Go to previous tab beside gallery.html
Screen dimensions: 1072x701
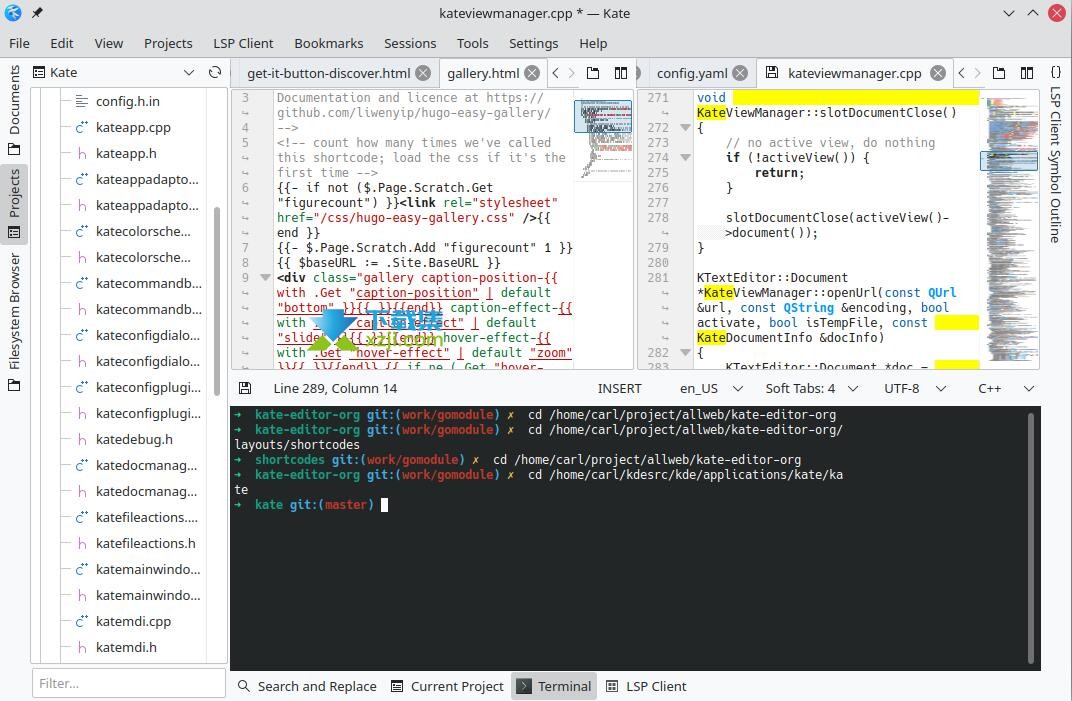(x=556, y=73)
